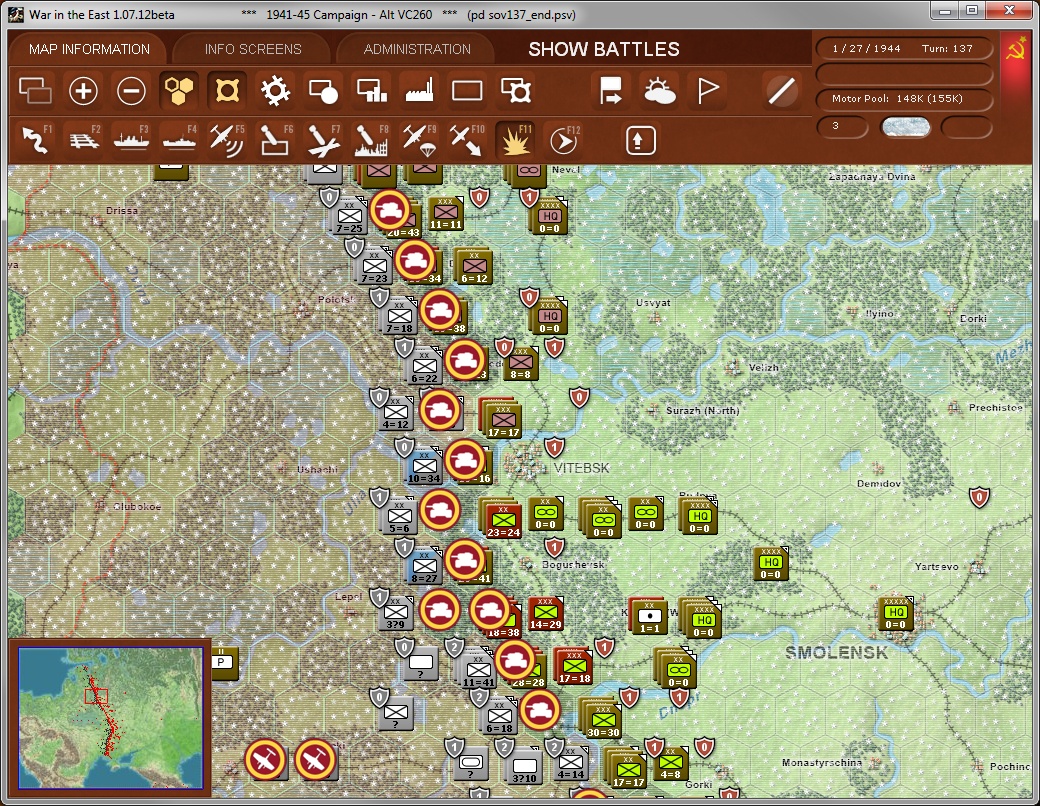This screenshot has height=806, width=1040.
Task: Select the Soviet stack marked 17=17 near Vitebsk
Action: [503, 419]
